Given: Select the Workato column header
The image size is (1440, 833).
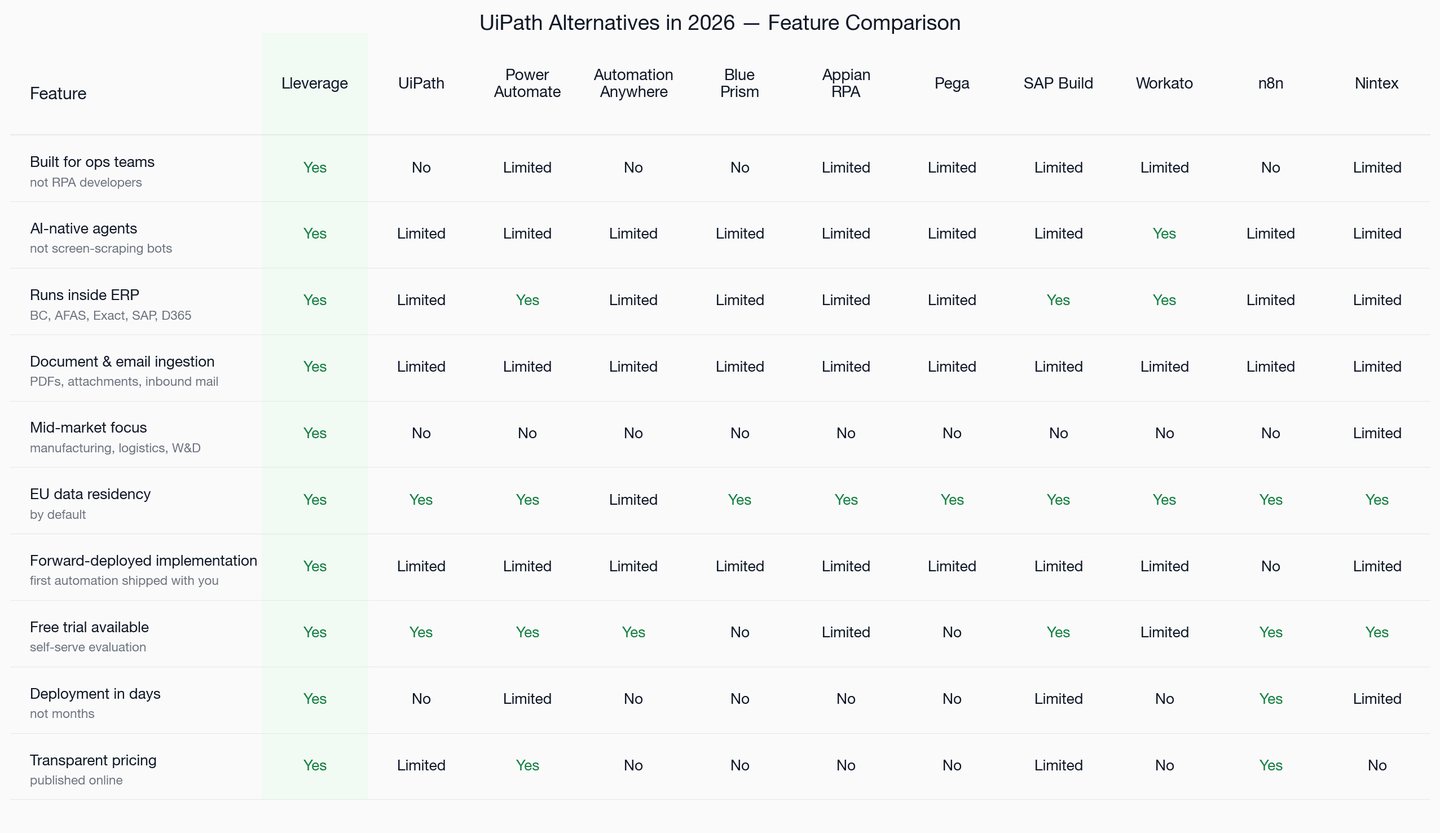Looking at the screenshot, I should (x=1164, y=83).
